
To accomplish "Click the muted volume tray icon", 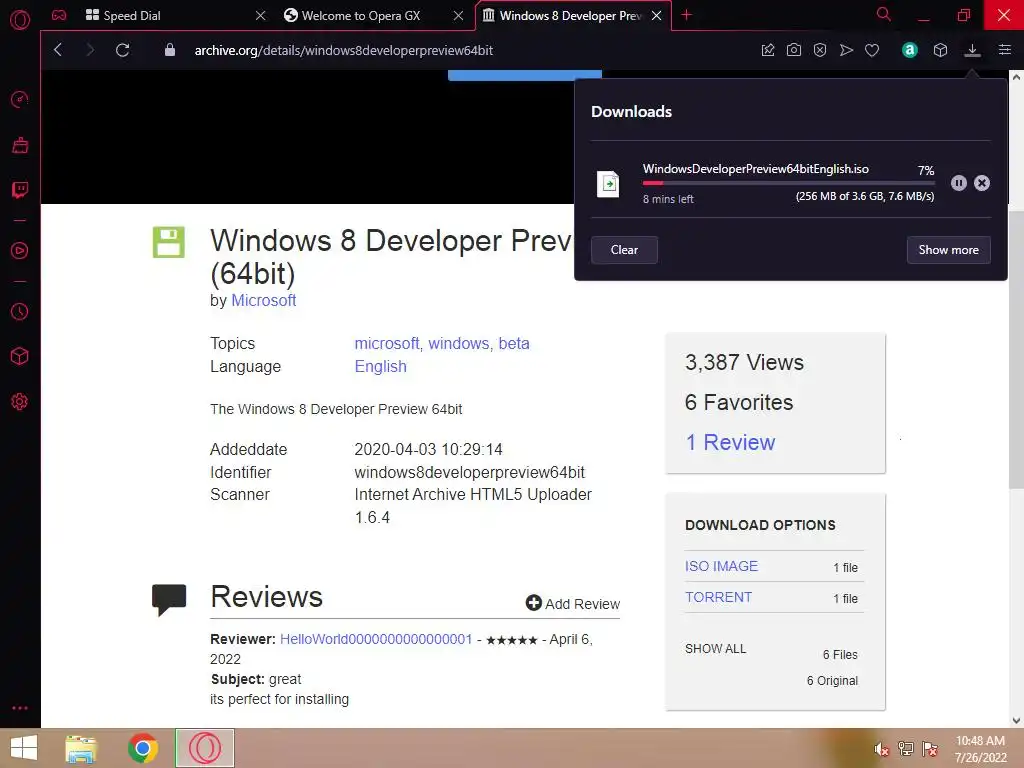I will pyautogui.click(x=881, y=749).
